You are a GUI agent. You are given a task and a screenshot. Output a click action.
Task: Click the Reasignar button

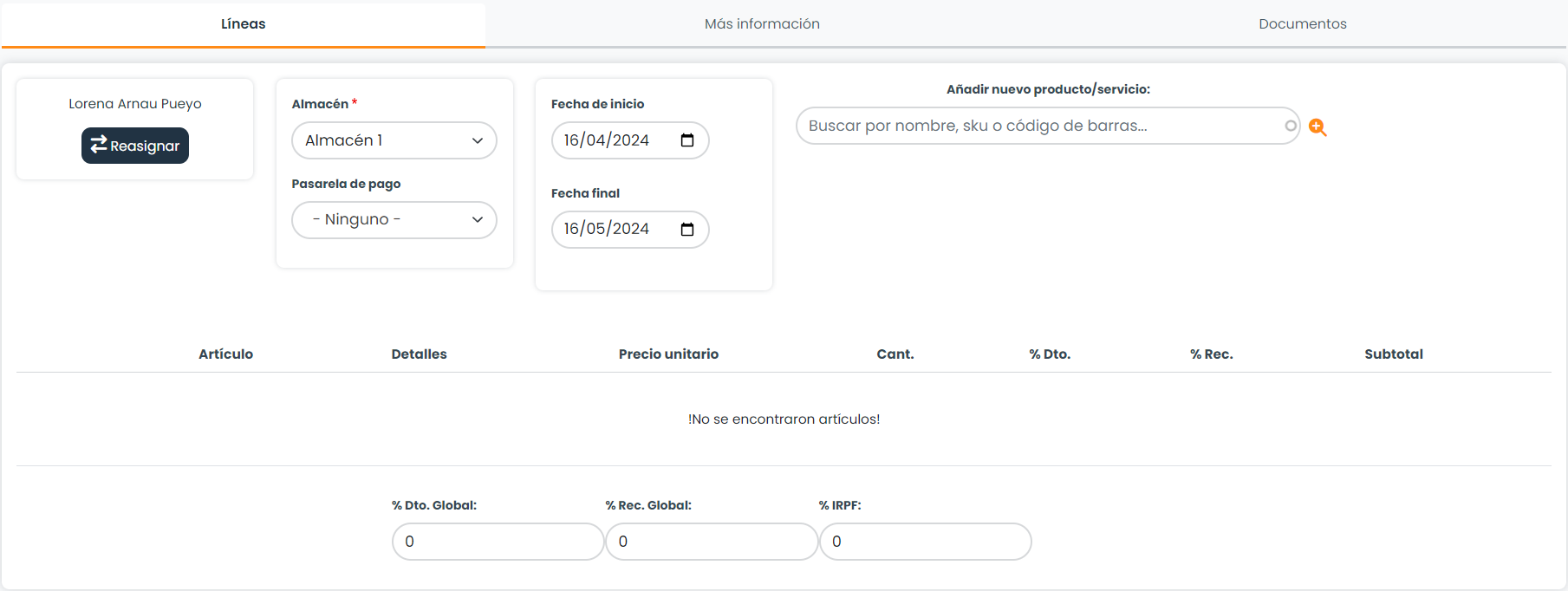click(135, 146)
